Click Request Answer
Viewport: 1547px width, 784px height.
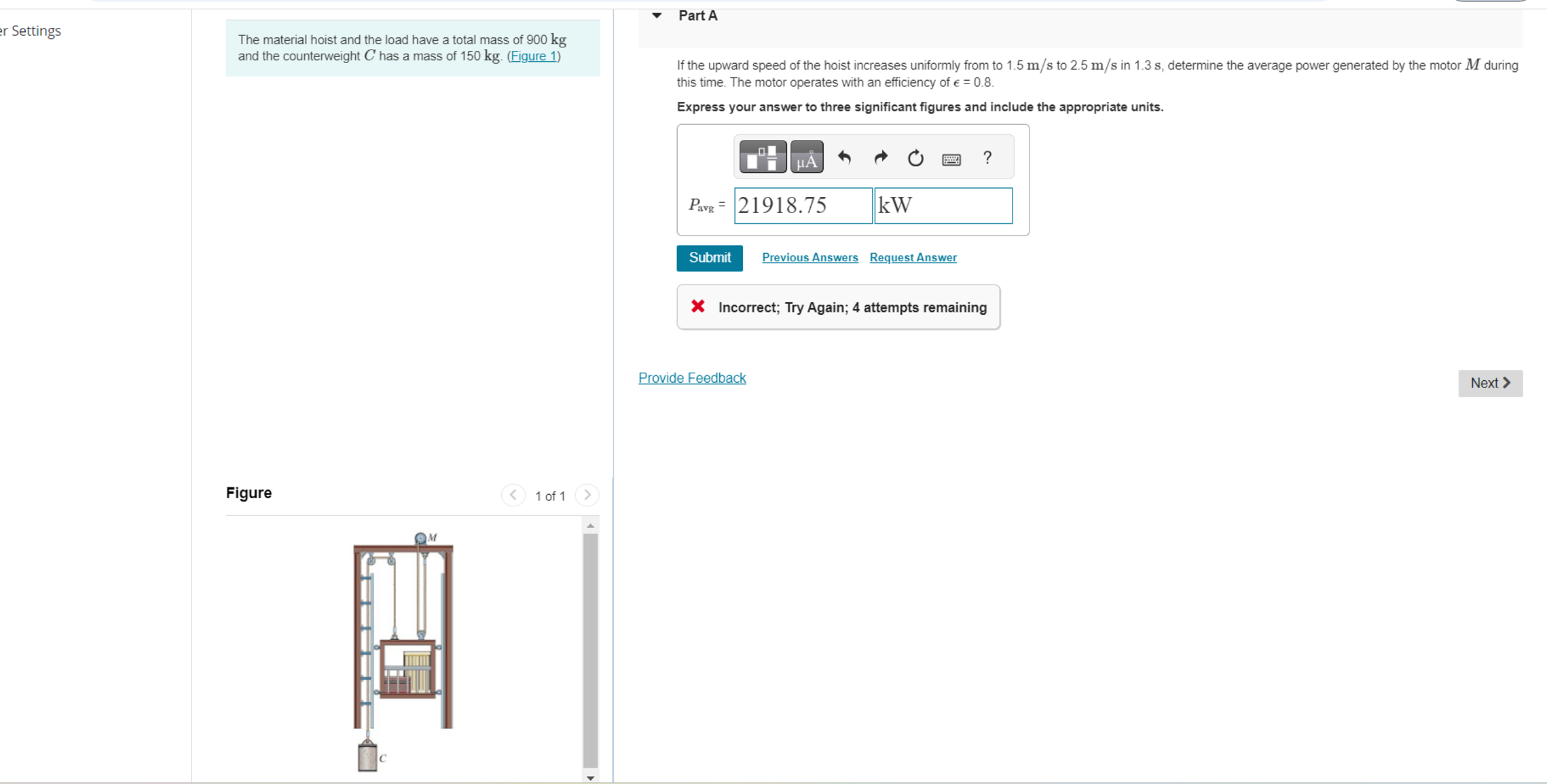[913, 257]
